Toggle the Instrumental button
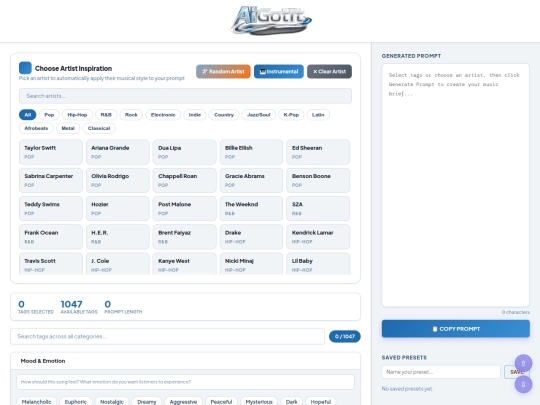 pyautogui.click(x=279, y=72)
